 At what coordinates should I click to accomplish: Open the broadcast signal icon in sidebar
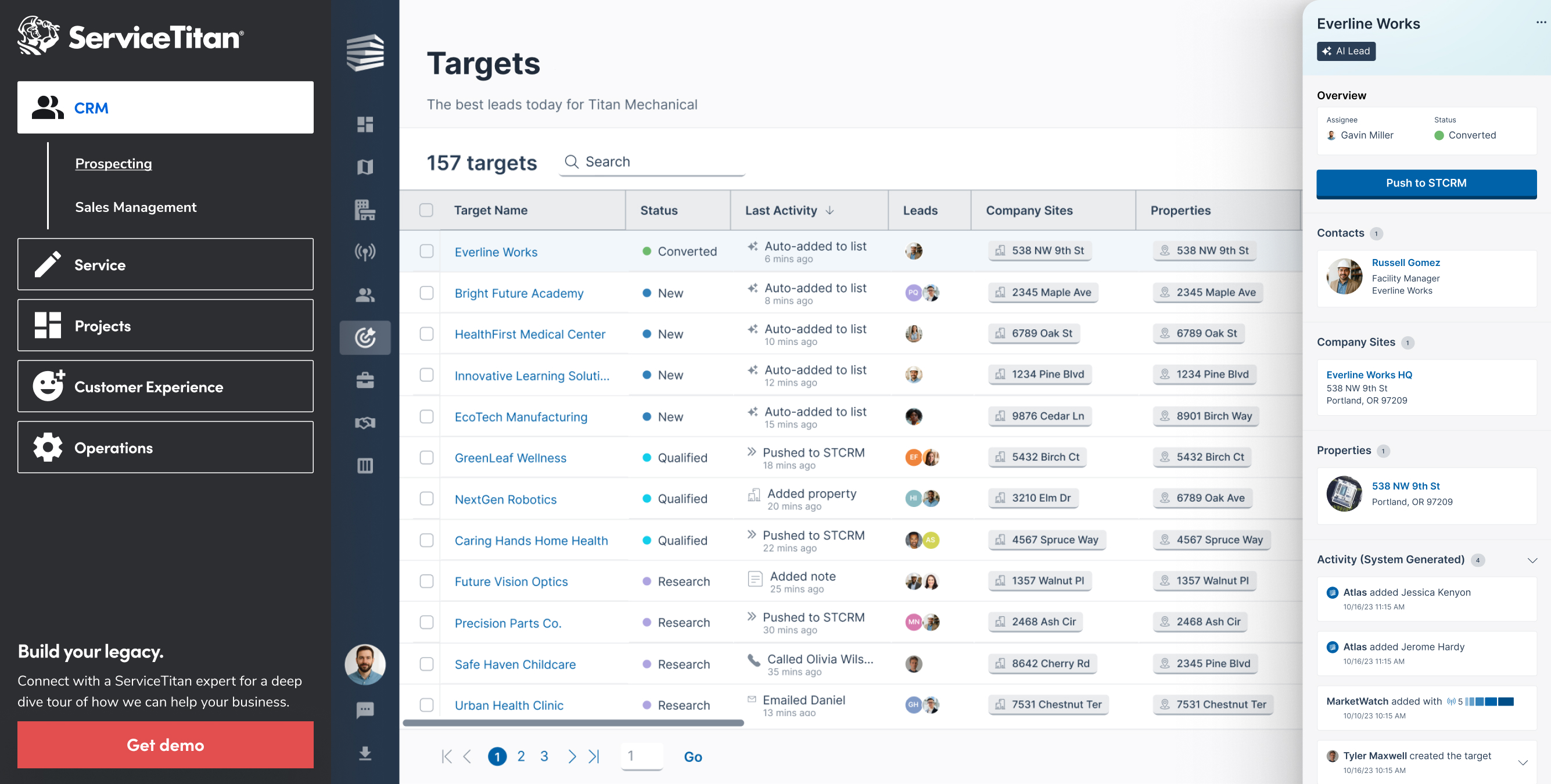[x=365, y=251]
